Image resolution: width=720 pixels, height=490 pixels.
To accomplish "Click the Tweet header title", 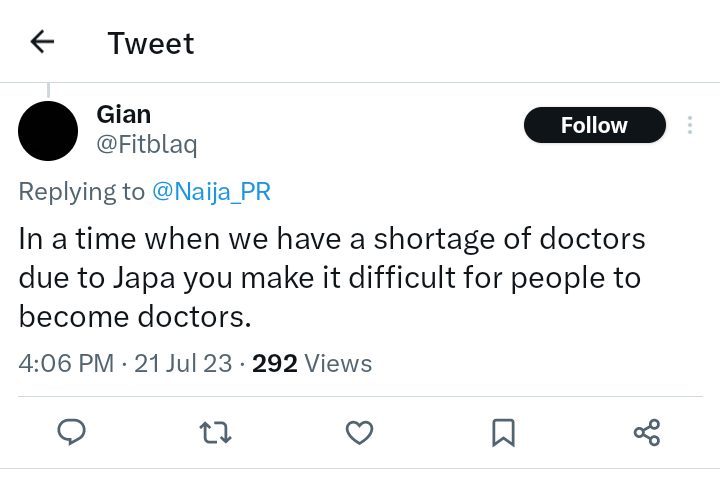I will pos(151,43).
